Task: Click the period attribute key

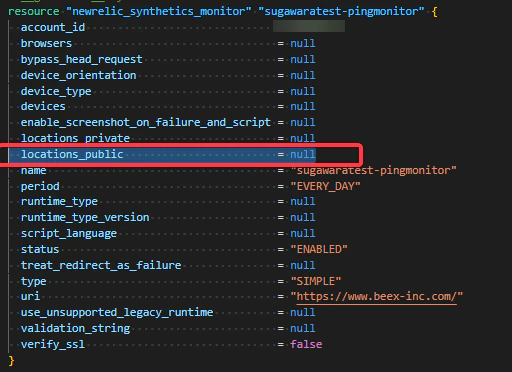Action: pos(40,186)
